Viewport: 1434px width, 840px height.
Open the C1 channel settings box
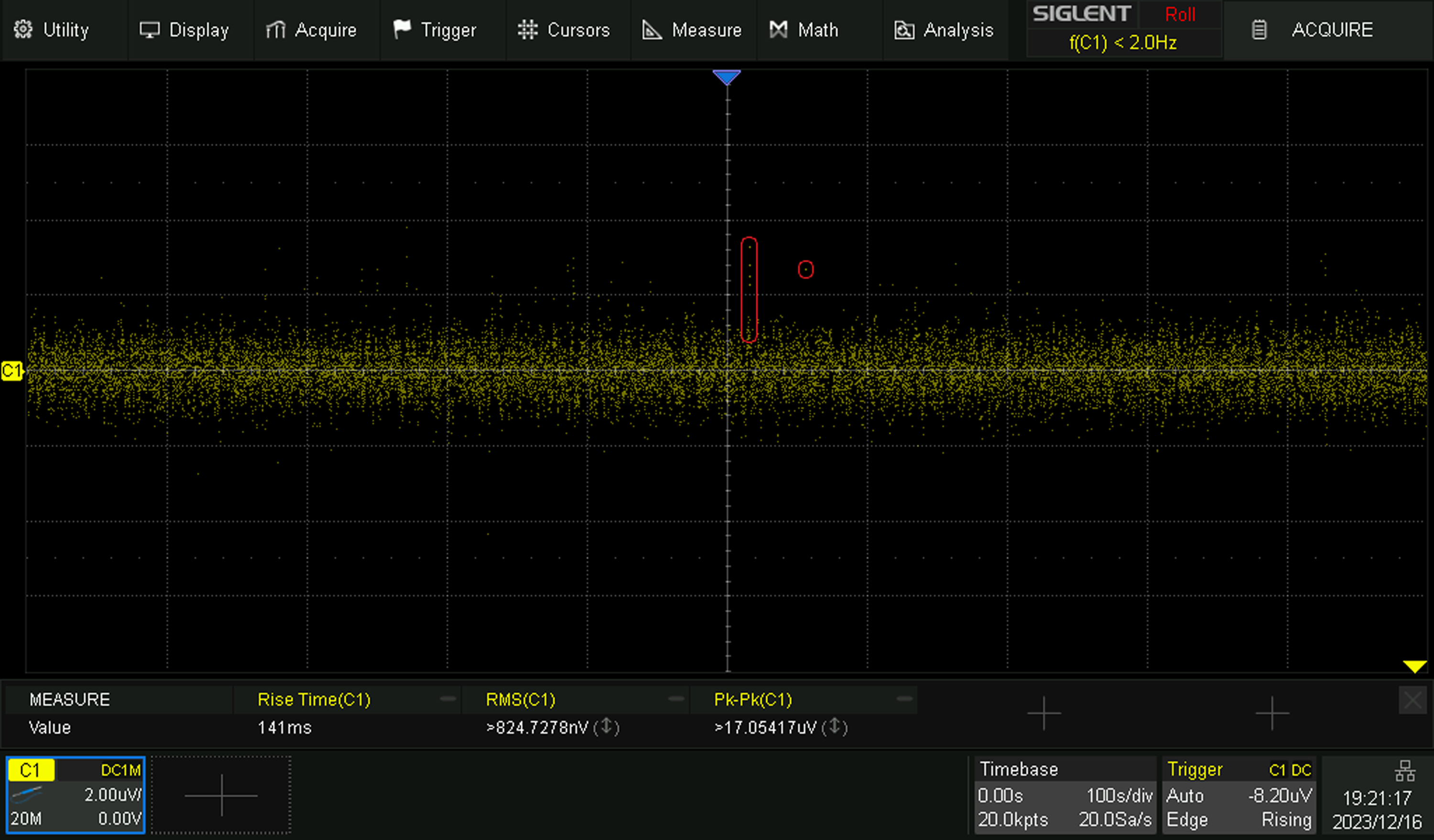(x=76, y=795)
